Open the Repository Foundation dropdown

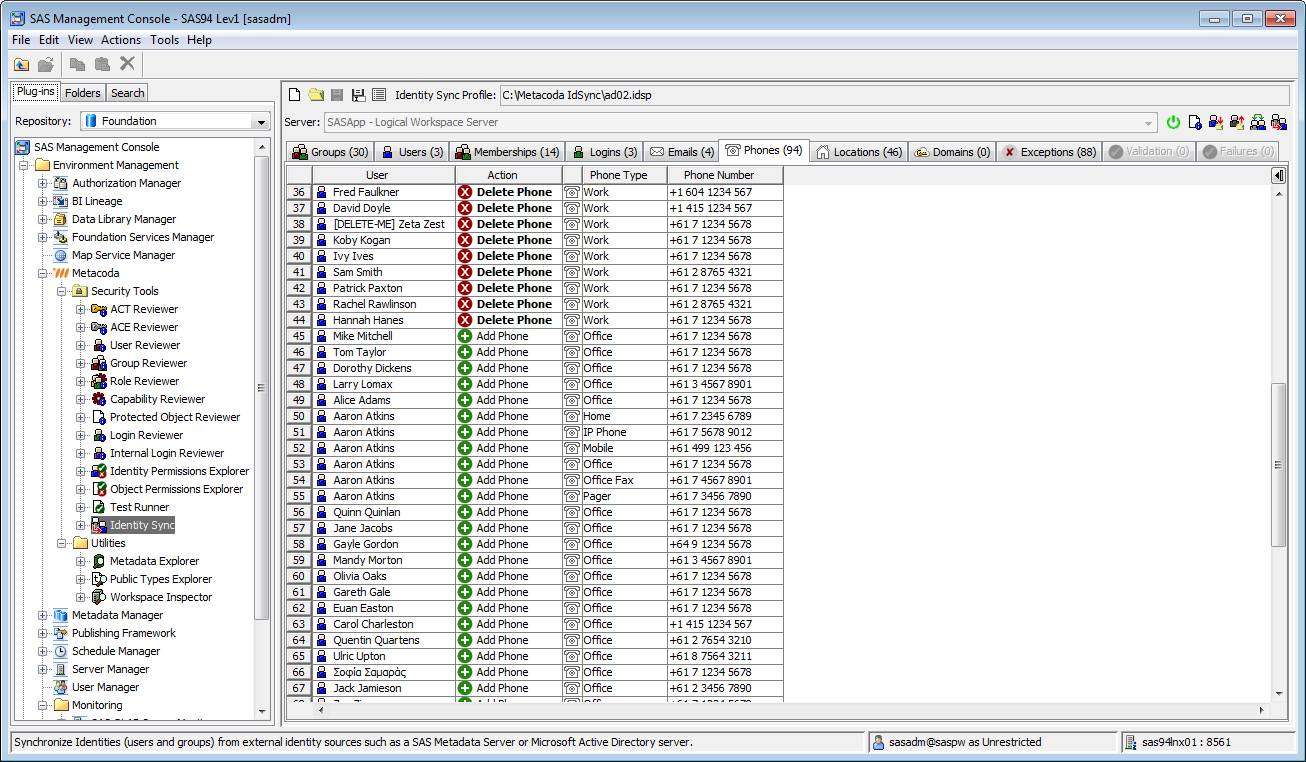[x=262, y=121]
